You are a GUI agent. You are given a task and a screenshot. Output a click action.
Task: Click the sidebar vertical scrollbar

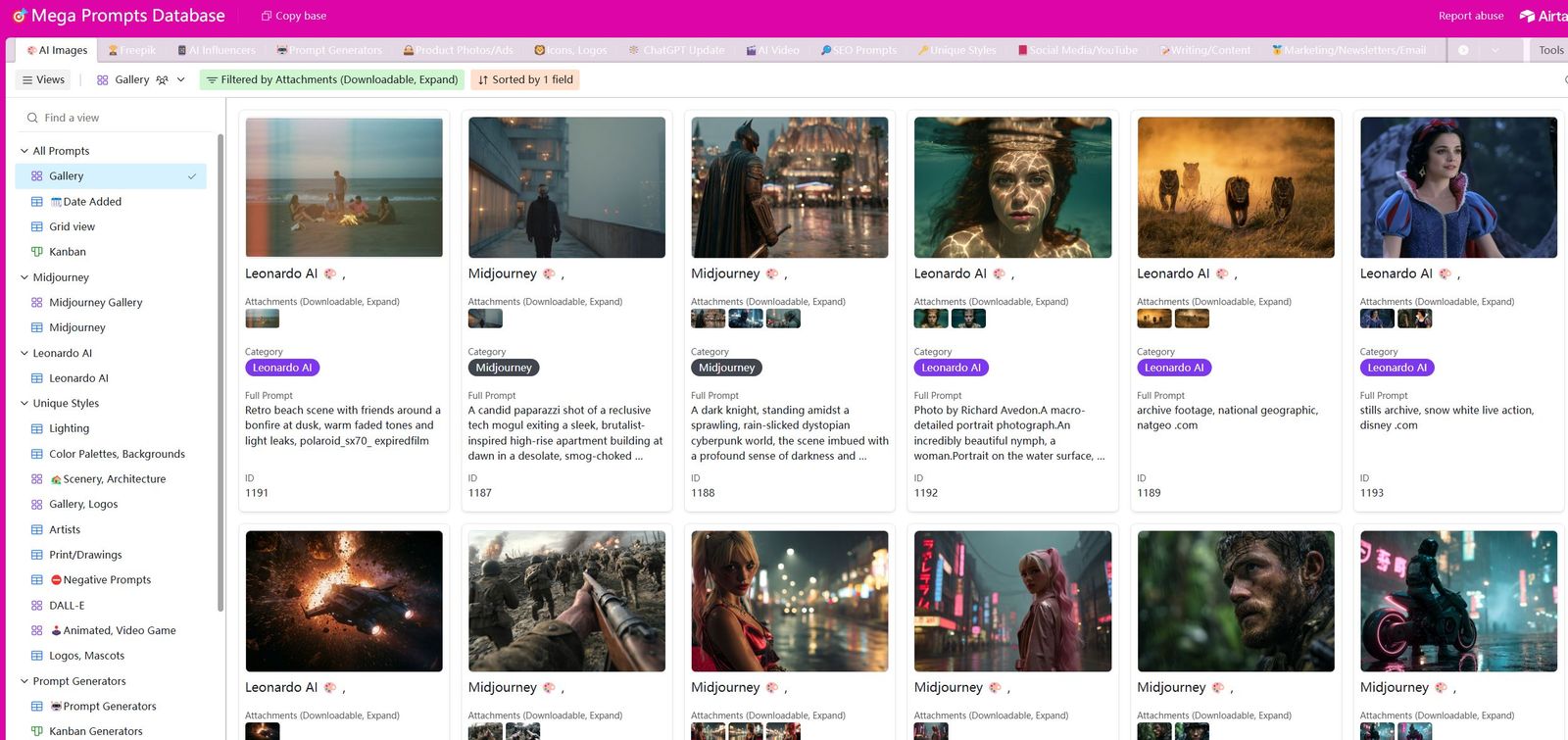pos(220,372)
